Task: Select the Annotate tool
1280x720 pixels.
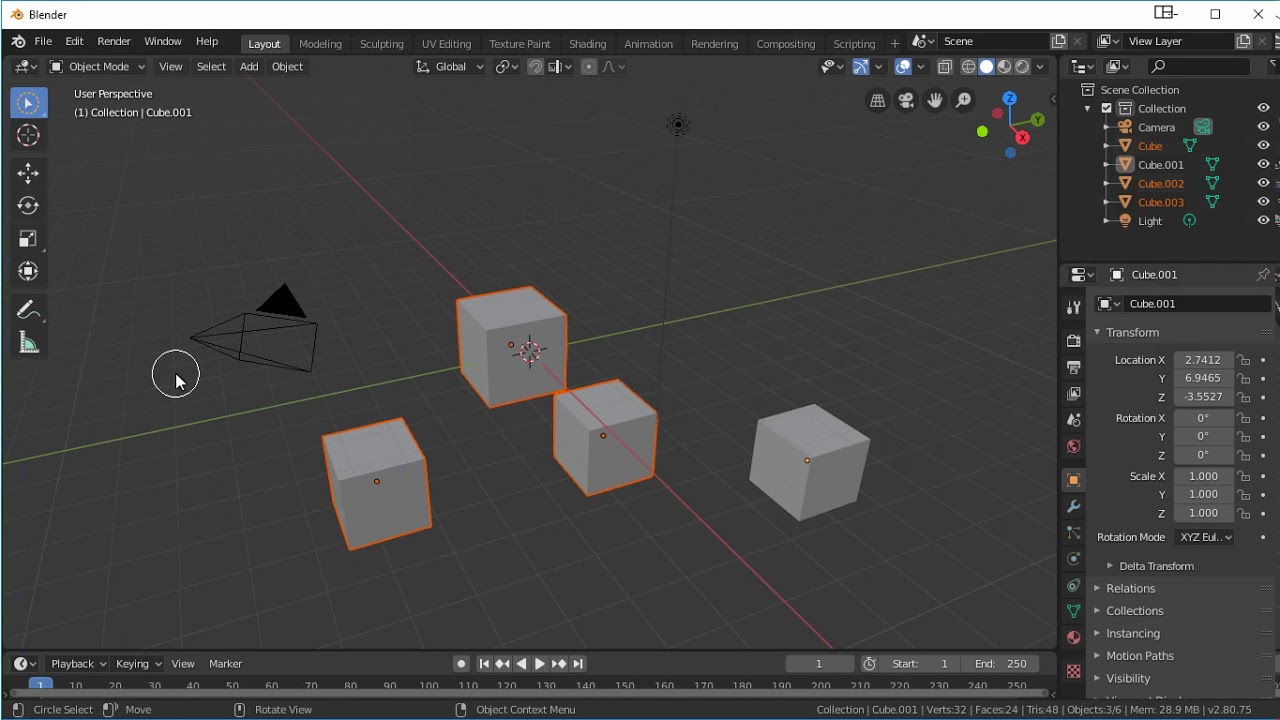Action: 28,310
